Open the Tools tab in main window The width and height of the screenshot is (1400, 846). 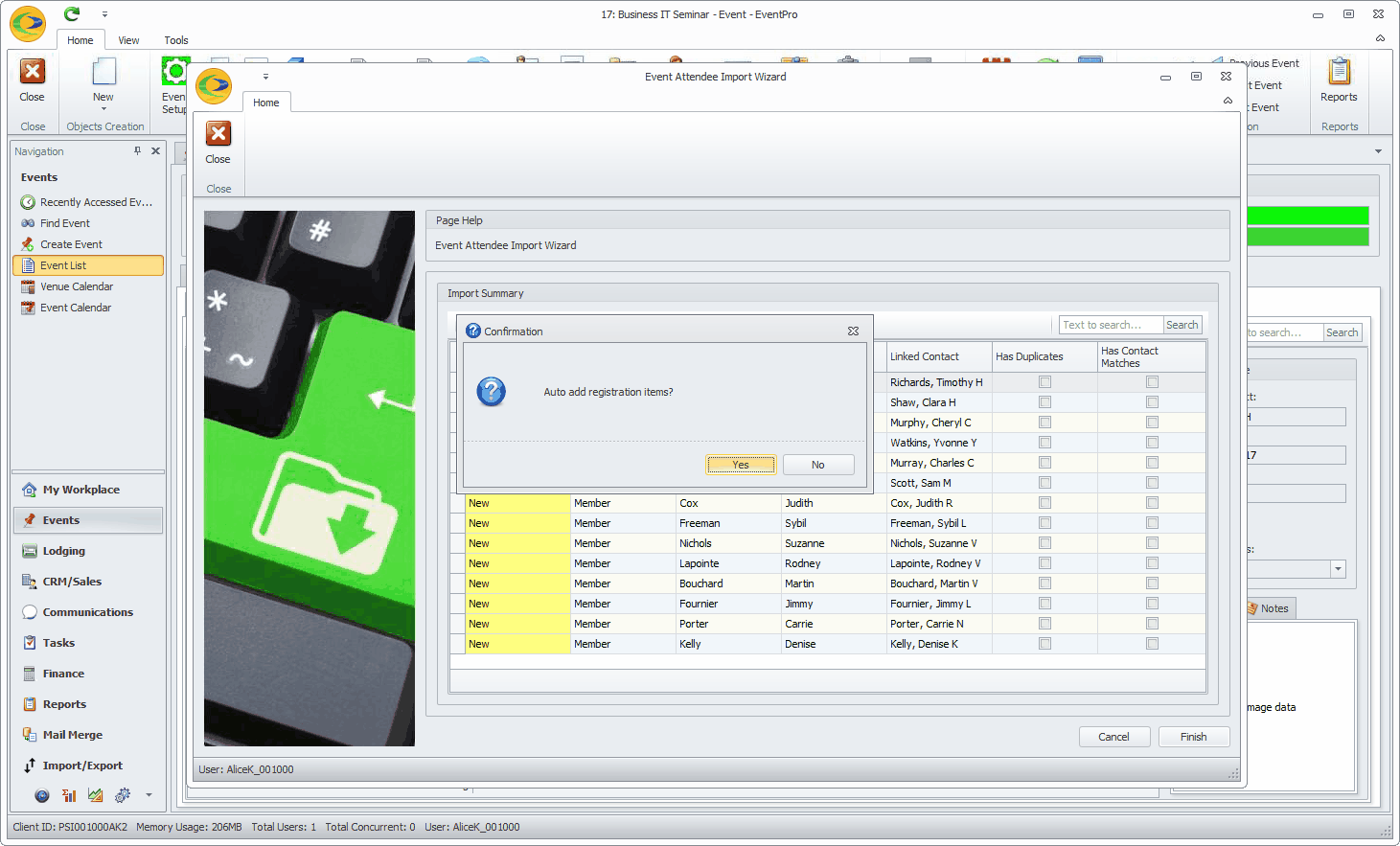pos(176,40)
